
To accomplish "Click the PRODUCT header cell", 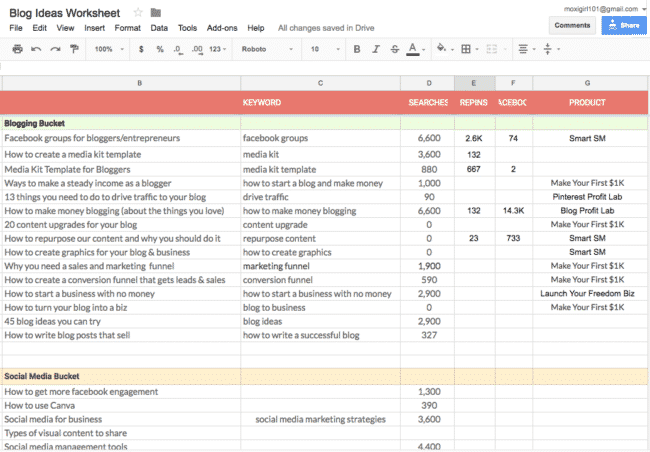I will pyautogui.click(x=590, y=102).
